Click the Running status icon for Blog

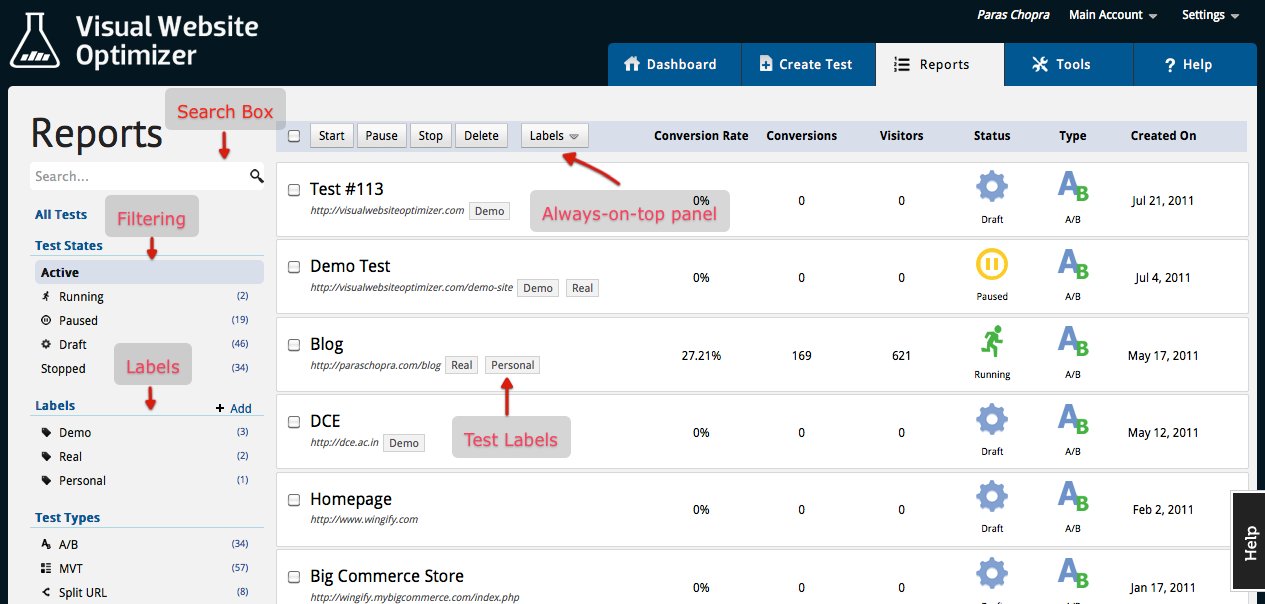click(x=991, y=342)
